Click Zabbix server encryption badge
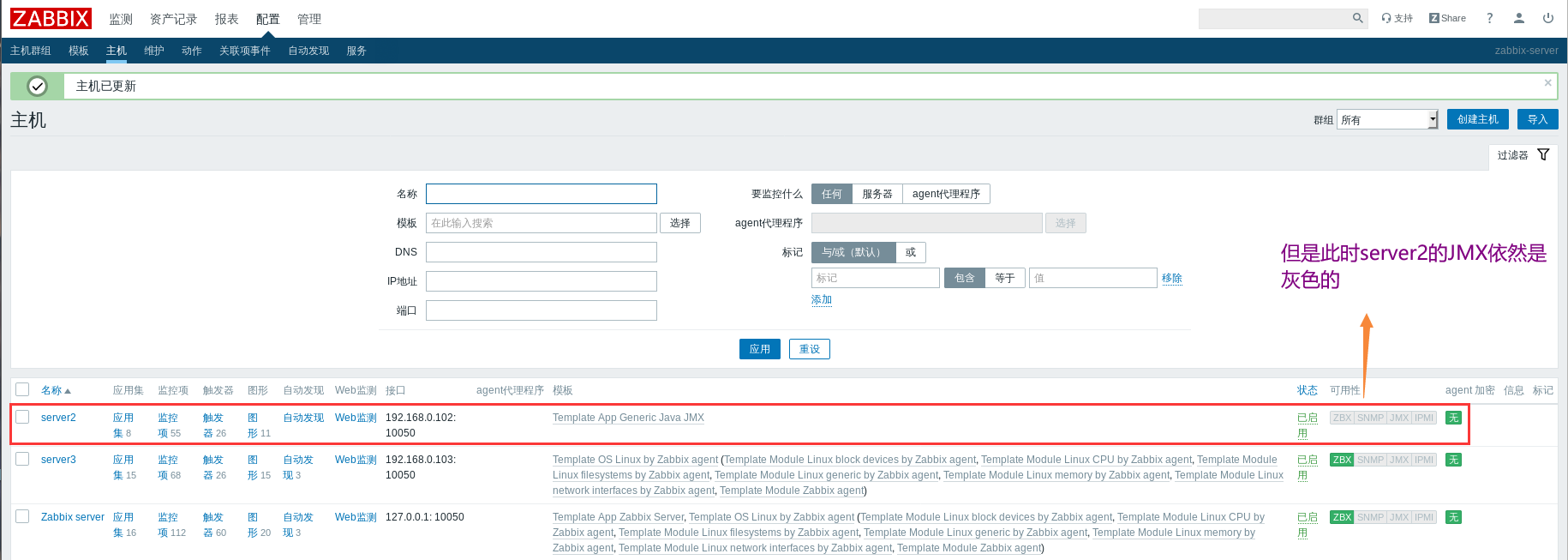The height and width of the screenshot is (560, 1568). pos(1453,517)
